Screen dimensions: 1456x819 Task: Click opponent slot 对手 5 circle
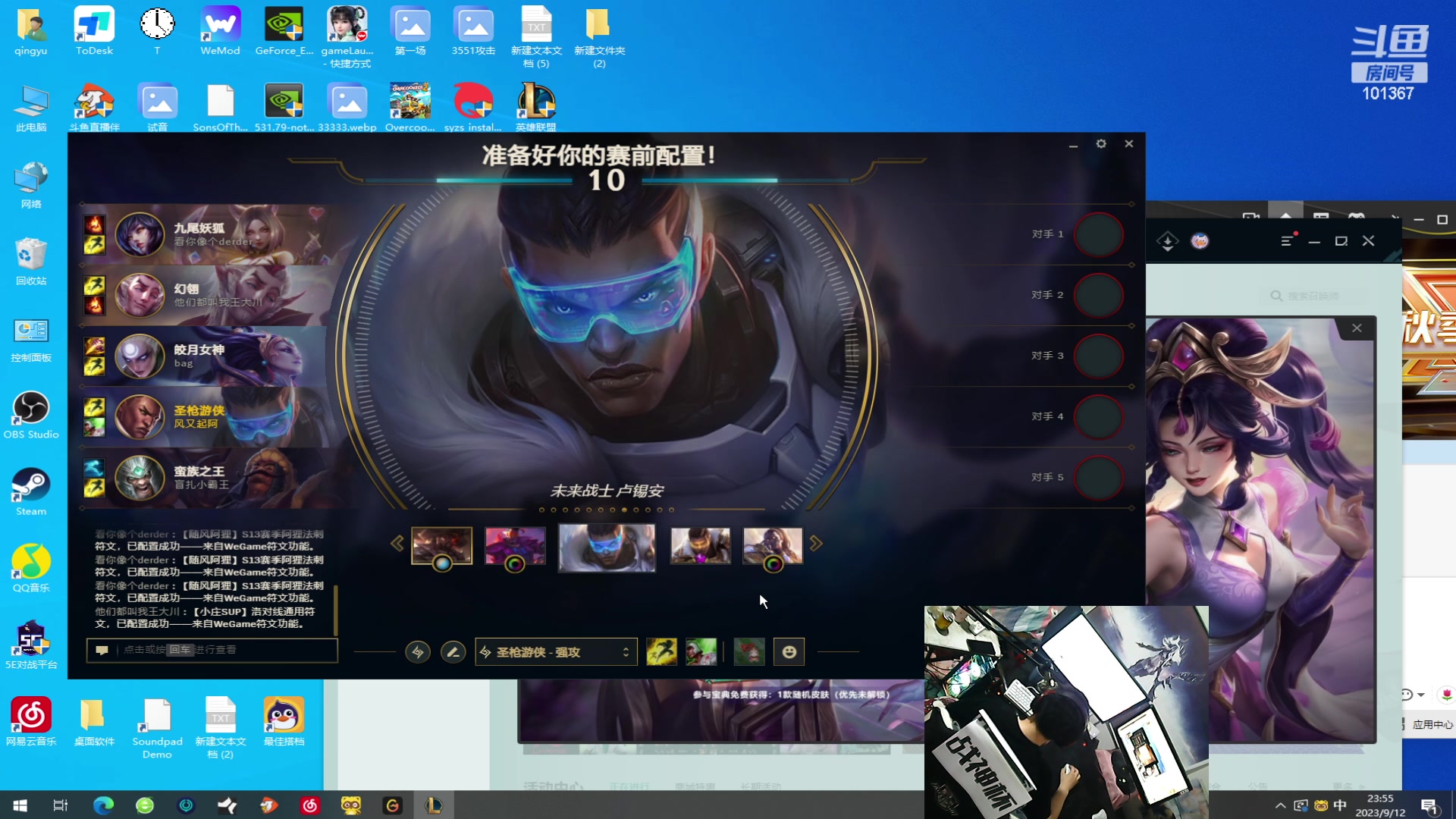(x=1099, y=477)
